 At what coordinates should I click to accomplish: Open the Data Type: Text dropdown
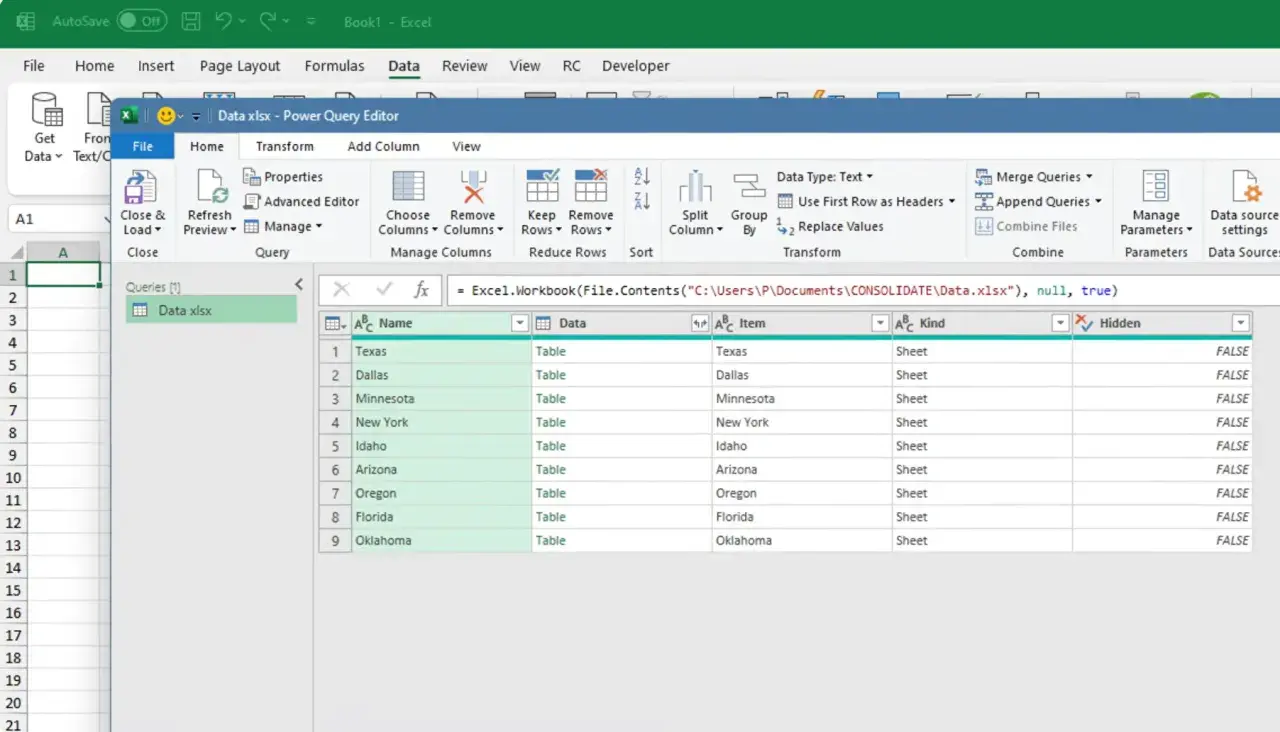coord(825,177)
